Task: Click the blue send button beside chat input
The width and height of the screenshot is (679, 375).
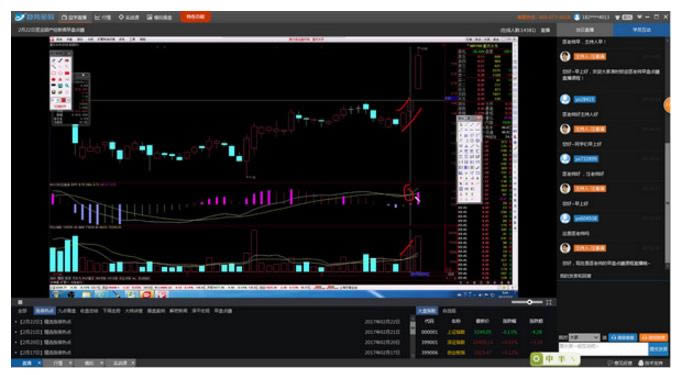Action: [x=658, y=349]
